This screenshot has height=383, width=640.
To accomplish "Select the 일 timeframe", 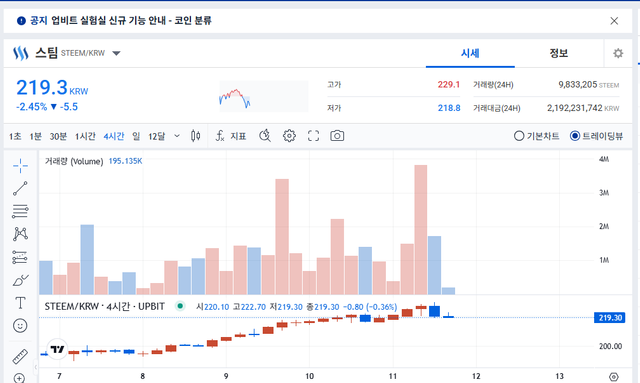I will coord(136,136).
